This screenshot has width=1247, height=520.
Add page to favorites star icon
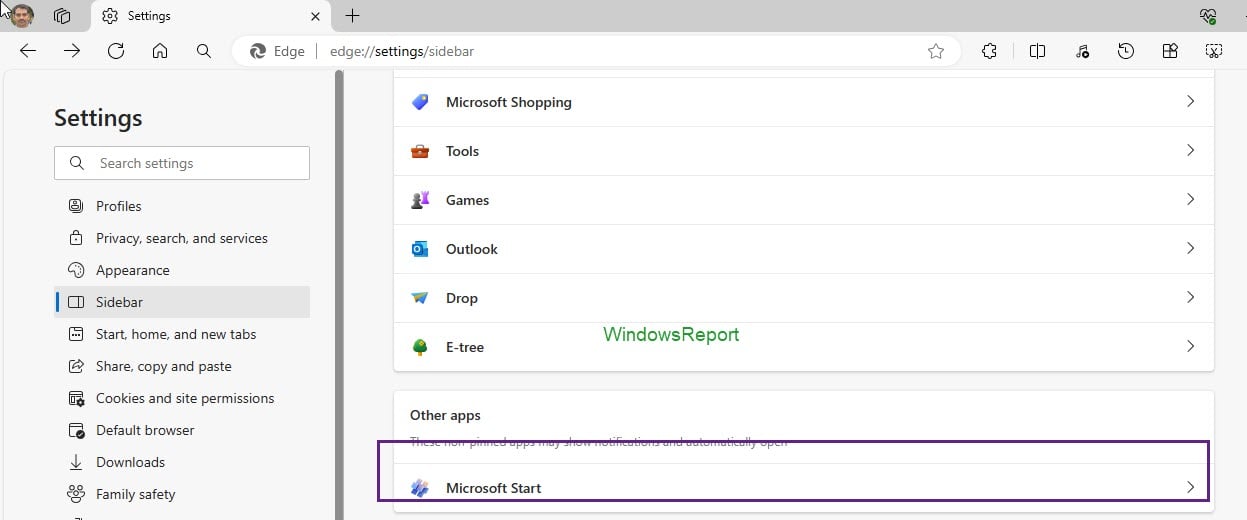tap(936, 51)
